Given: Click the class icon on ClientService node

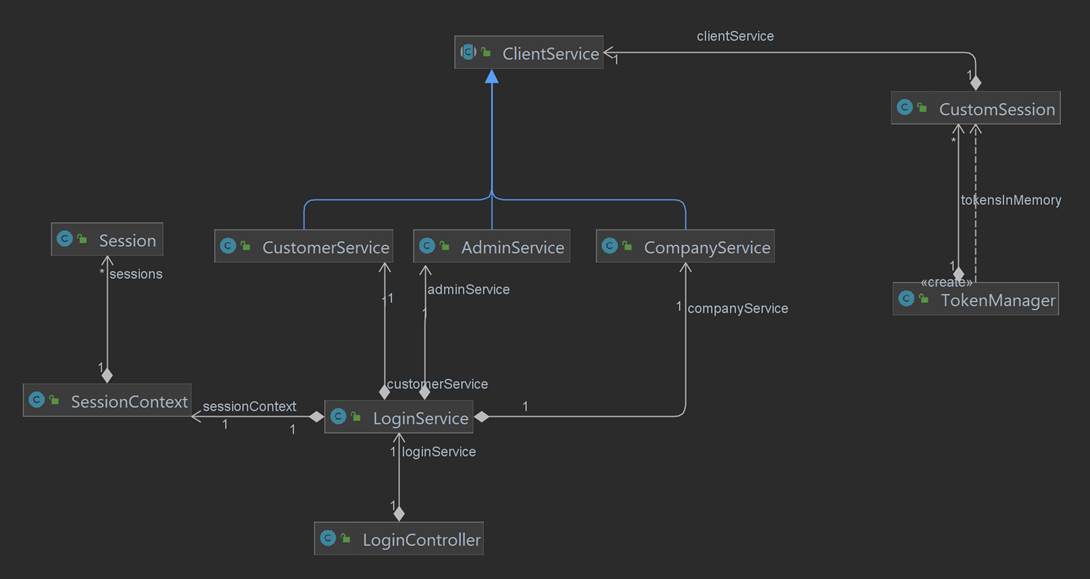Looking at the screenshot, I should [468, 52].
